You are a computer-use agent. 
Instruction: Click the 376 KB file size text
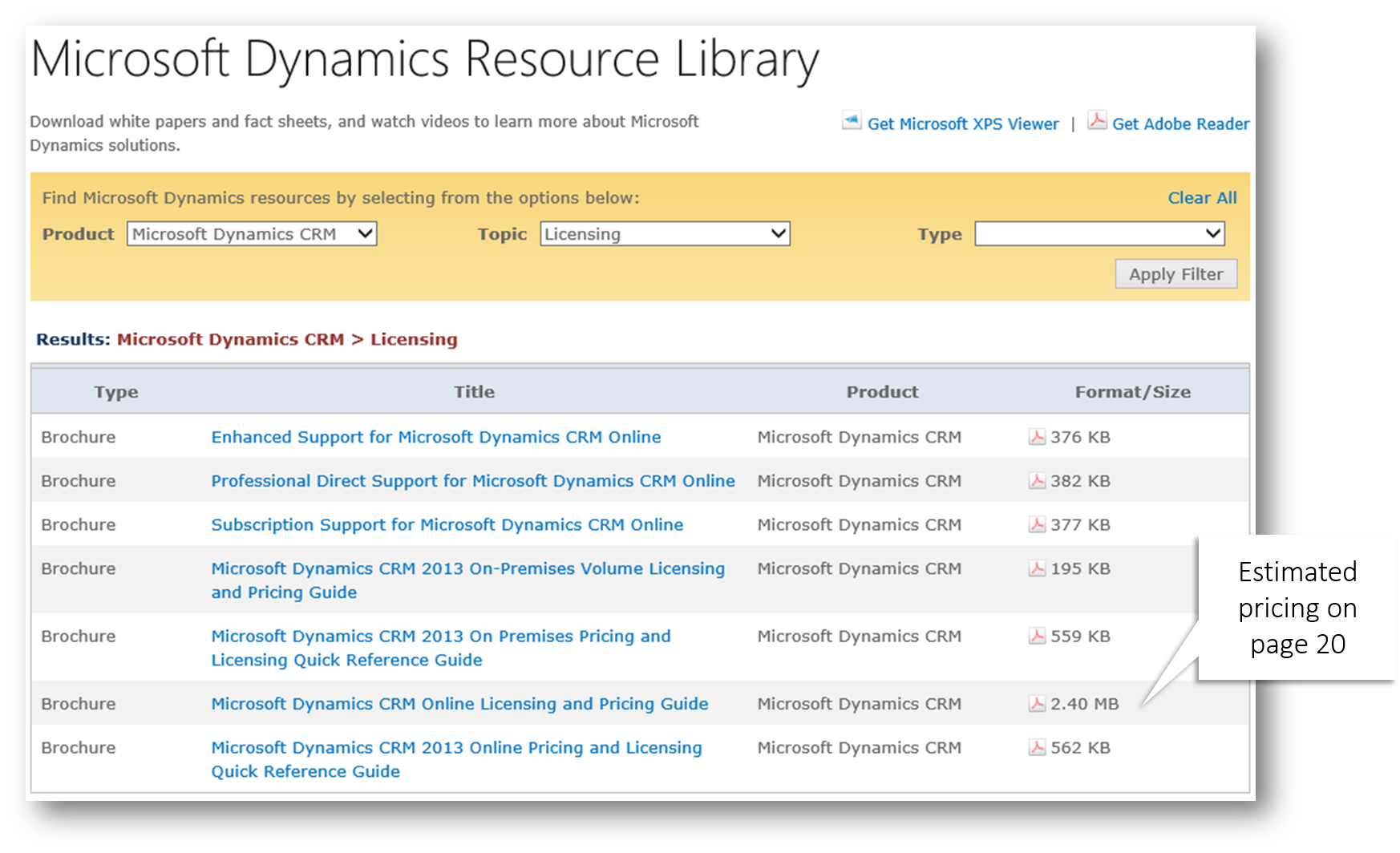1080,437
